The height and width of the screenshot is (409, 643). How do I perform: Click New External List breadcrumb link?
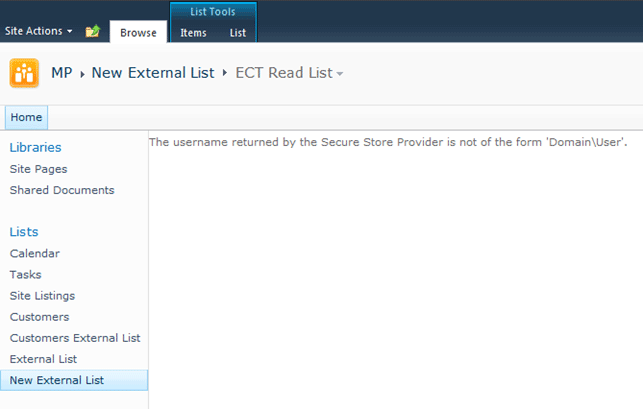pos(153,73)
